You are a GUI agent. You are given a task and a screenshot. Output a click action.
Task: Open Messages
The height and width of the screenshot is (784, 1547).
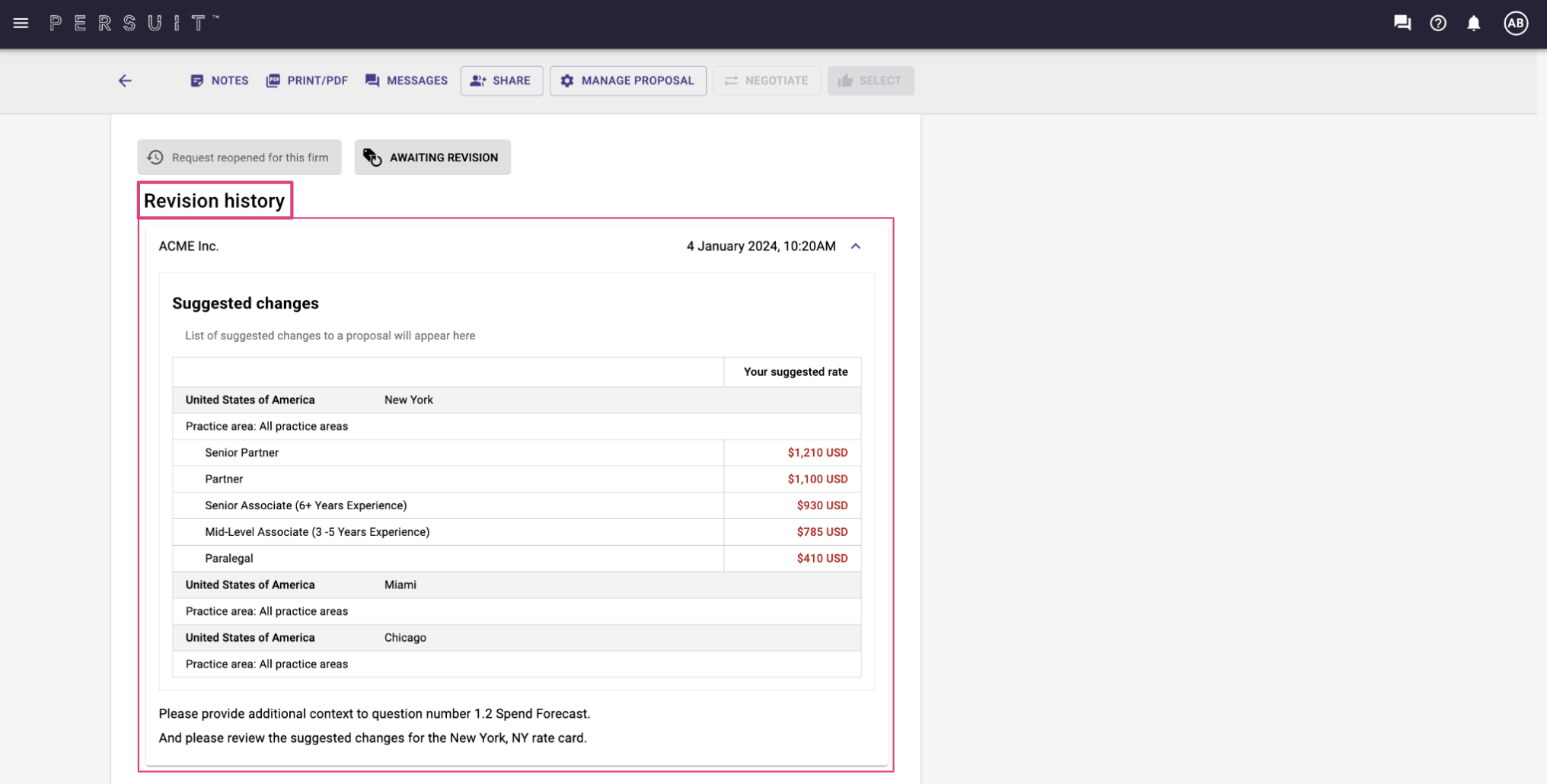406,81
